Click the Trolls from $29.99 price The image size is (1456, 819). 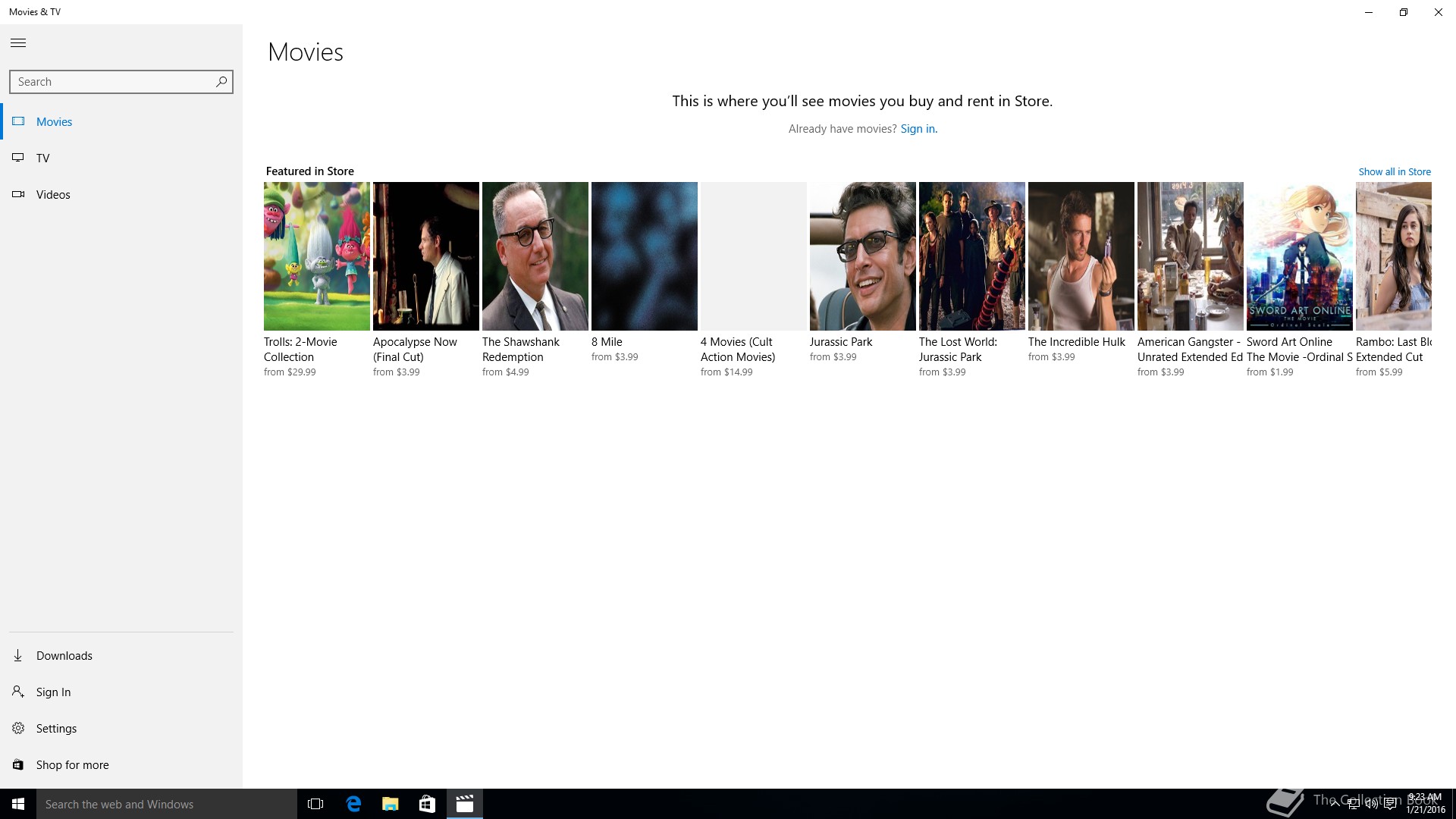[x=290, y=372]
